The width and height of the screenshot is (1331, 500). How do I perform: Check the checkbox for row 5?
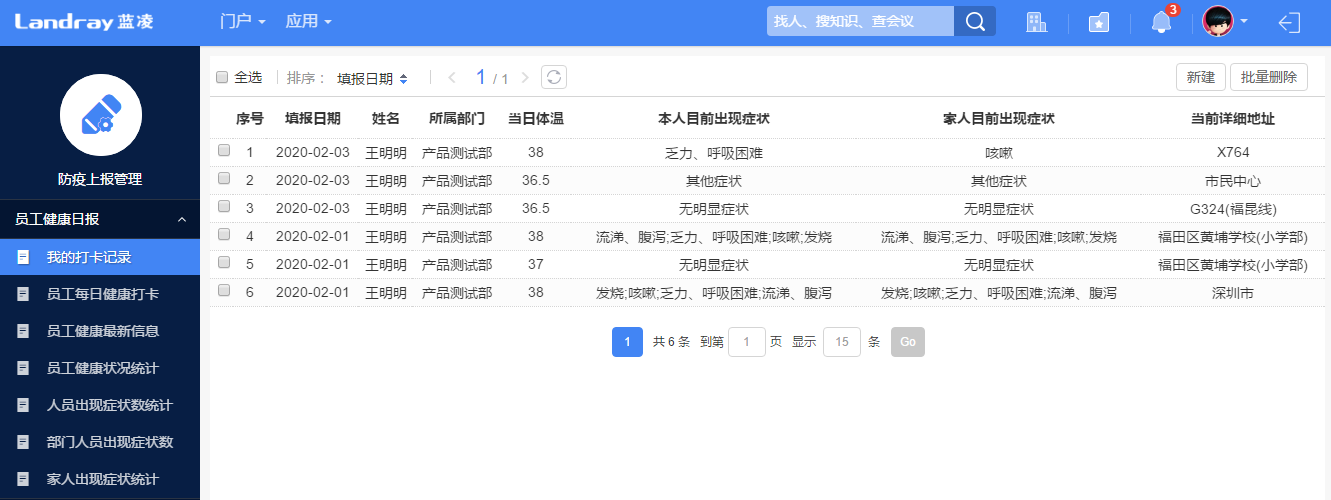pos(224,262)
